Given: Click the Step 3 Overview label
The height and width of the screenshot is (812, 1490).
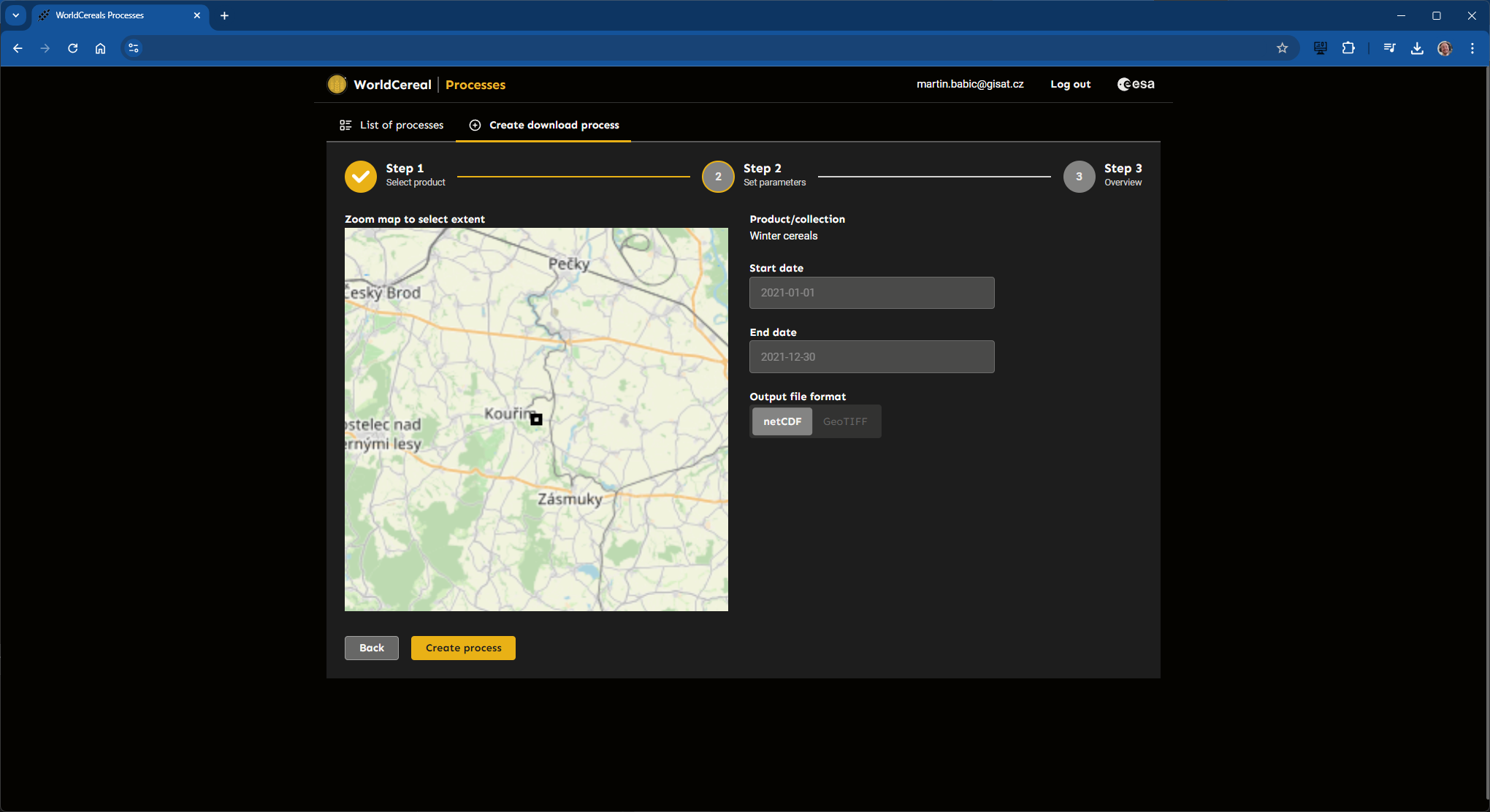Looking at the screenshot, I should point(1123,175).
